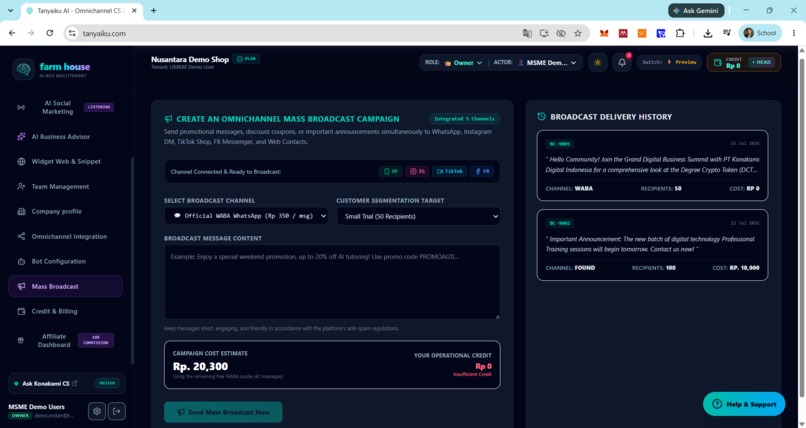Select the Mass Broadcast sidebar item

coord(65,286)
